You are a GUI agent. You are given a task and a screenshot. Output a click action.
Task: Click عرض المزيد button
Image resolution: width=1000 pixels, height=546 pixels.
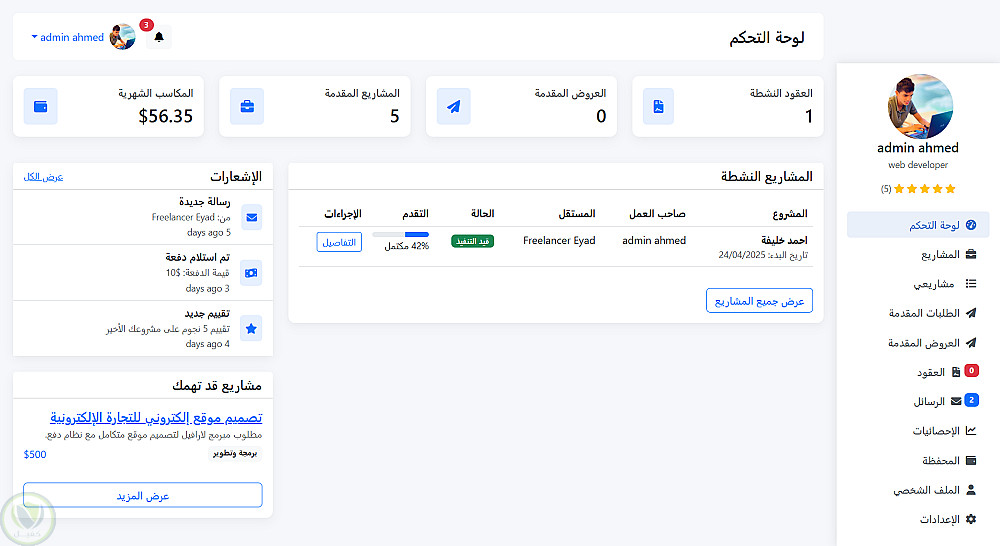pos(143,496)
